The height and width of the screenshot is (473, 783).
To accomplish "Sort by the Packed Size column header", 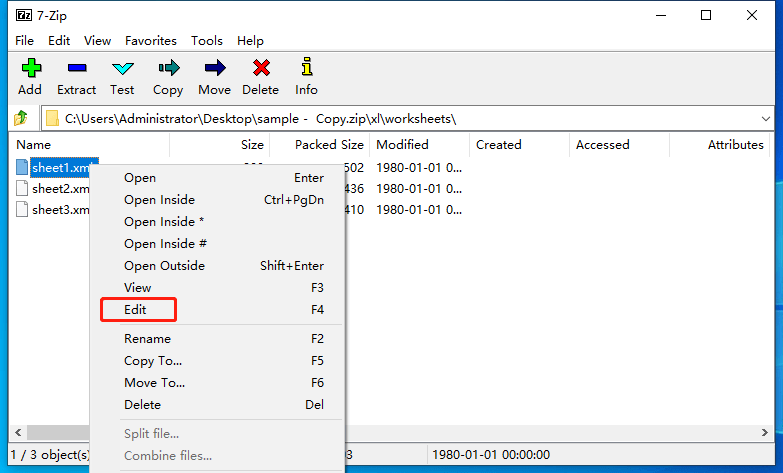I will (x=320, y=145).
